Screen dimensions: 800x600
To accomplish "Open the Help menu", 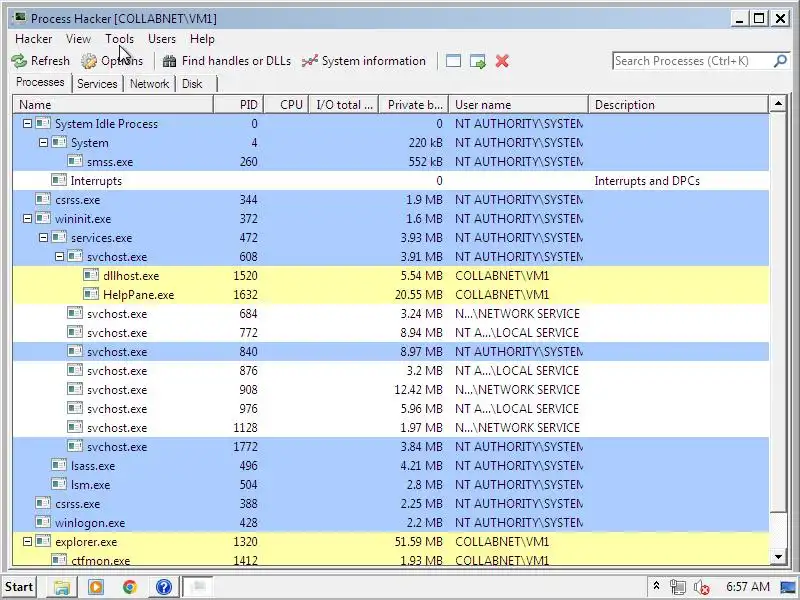I will [x=202, y=39].
